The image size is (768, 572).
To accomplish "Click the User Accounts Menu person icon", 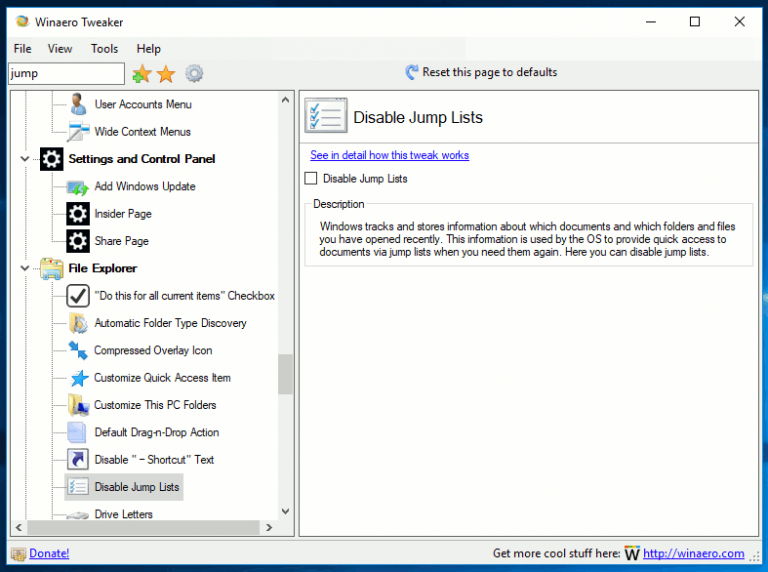I will tap(77, 104).
